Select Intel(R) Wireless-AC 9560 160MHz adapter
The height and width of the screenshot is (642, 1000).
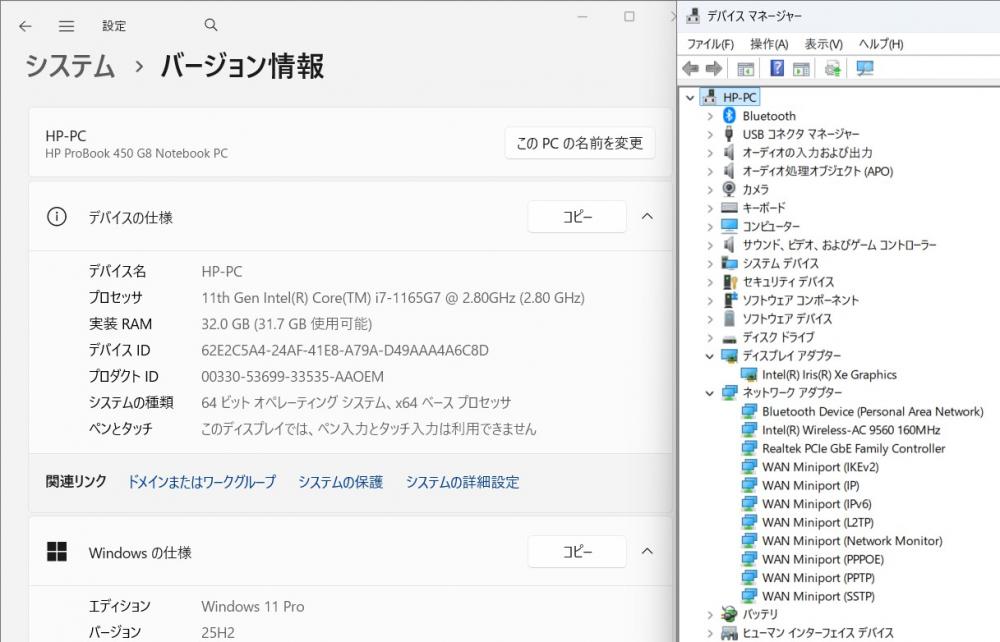[x=850, y=430]
